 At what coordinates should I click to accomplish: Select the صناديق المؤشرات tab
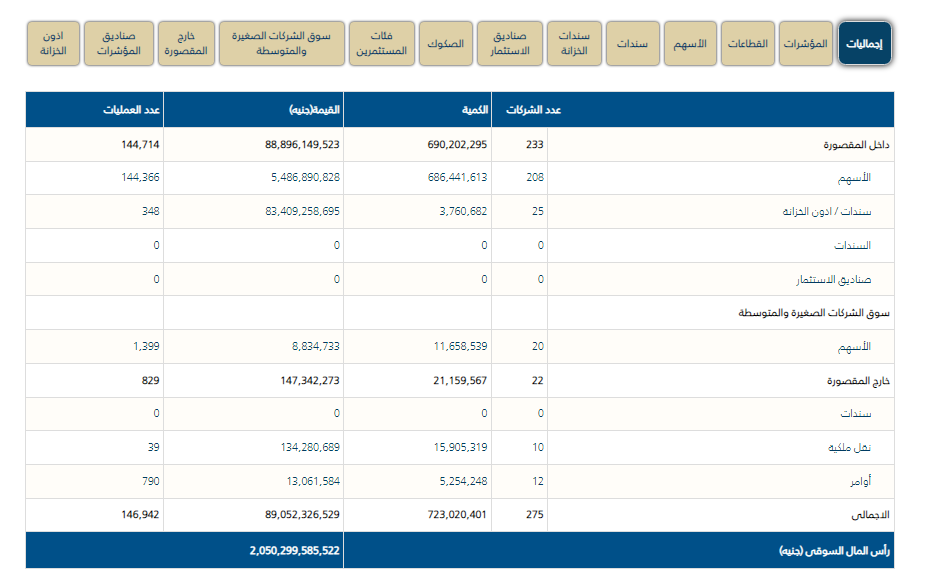[x=119, y=43]
